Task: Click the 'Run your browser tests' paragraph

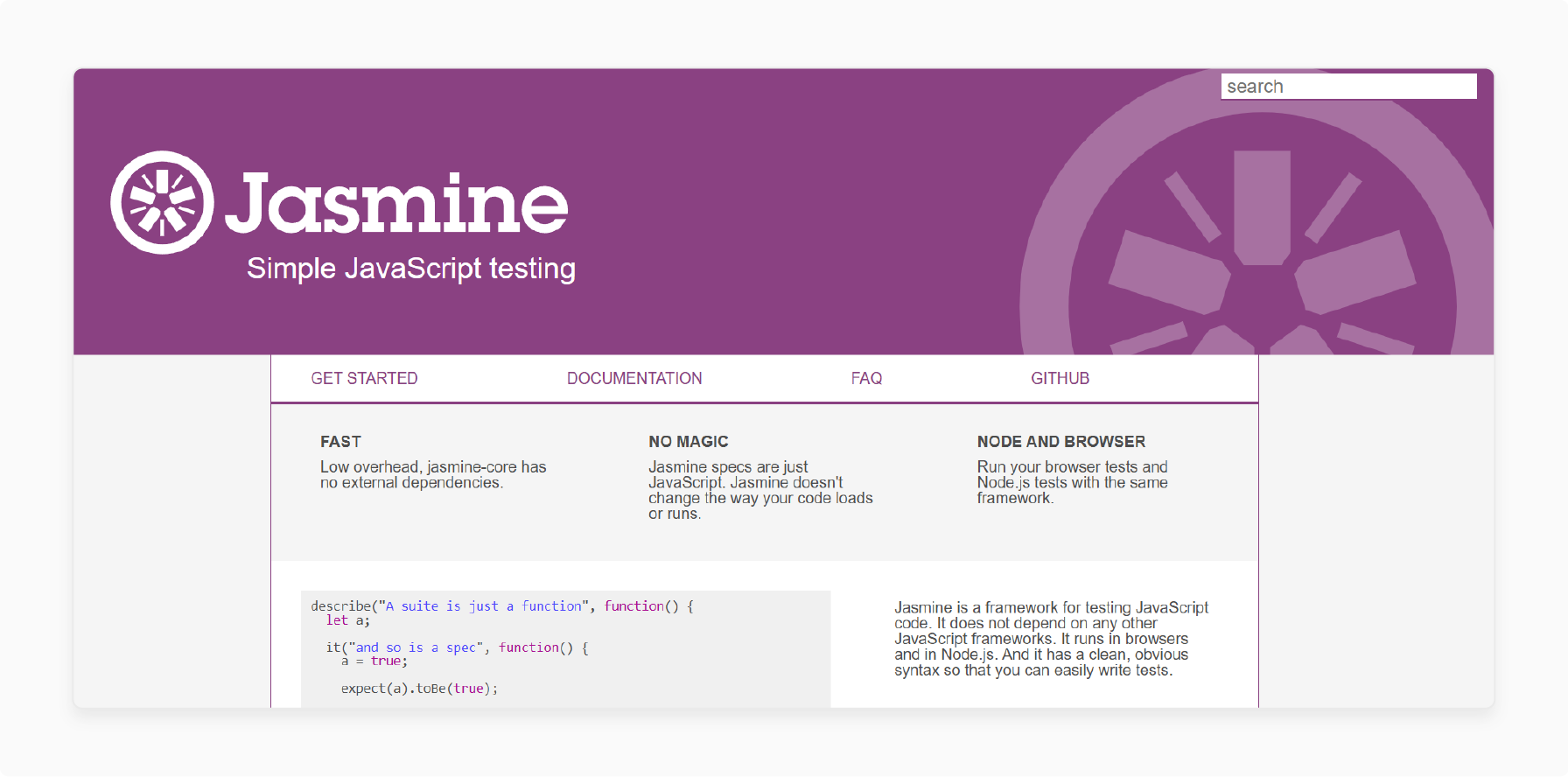Action: [x=1073, y=482]
